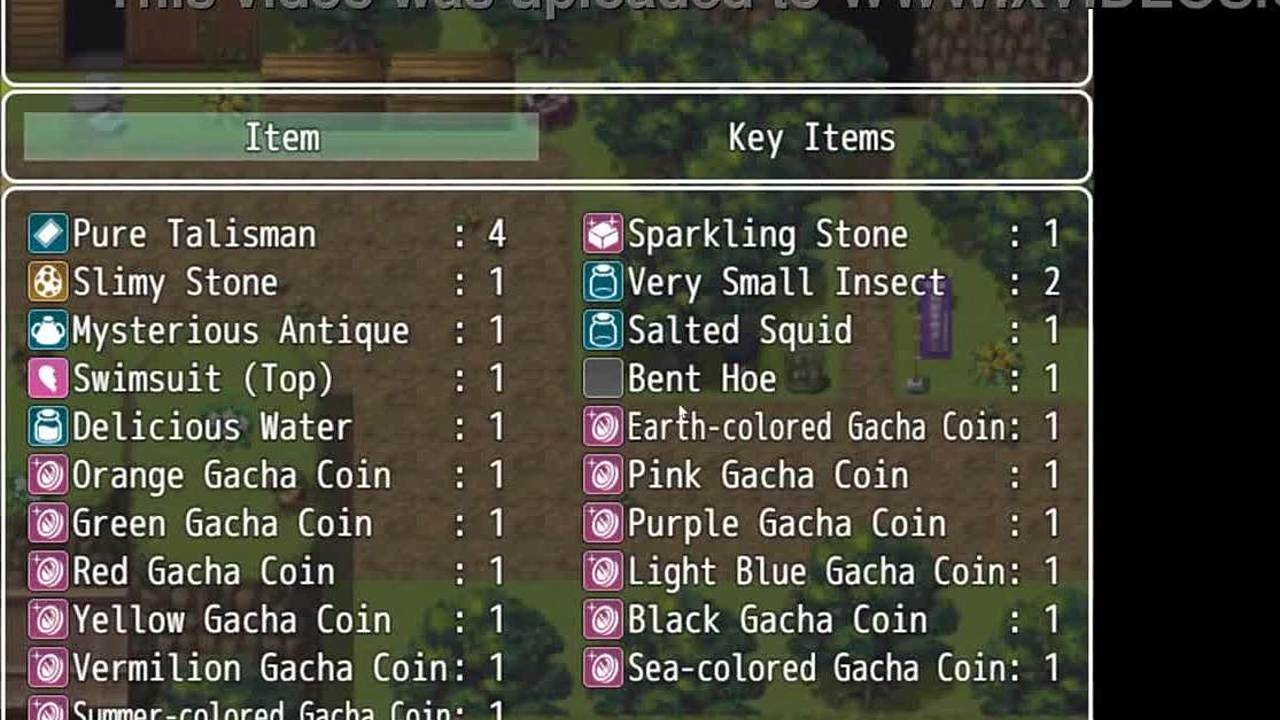Select the Mysterious Antique pot icon
This screenshot has height=720, width=1280.
click(47, 330)
